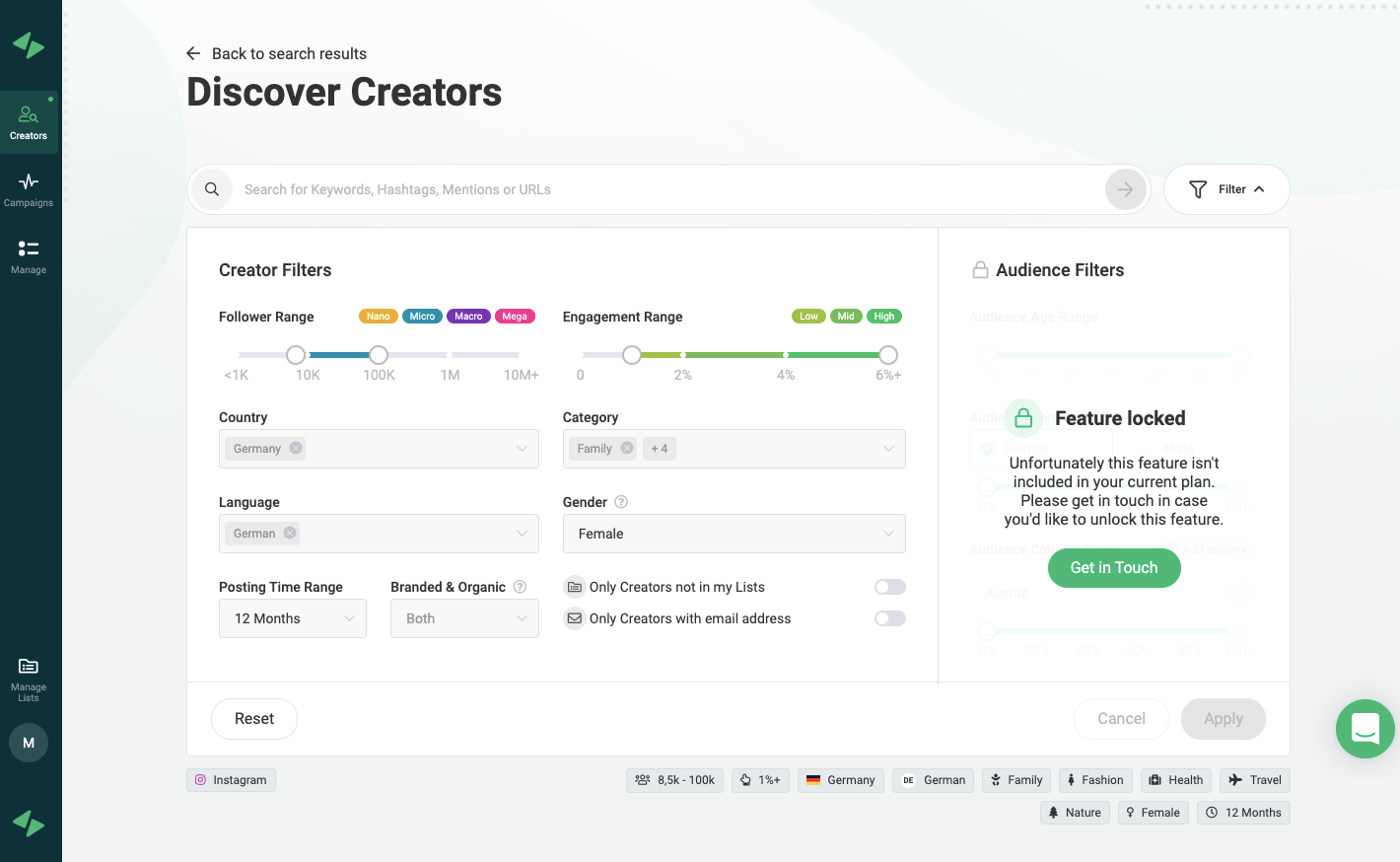The width and height of the screenshot is (1400, 862).
Task: Click the search magnifier icon
Action: click(212, 189)
